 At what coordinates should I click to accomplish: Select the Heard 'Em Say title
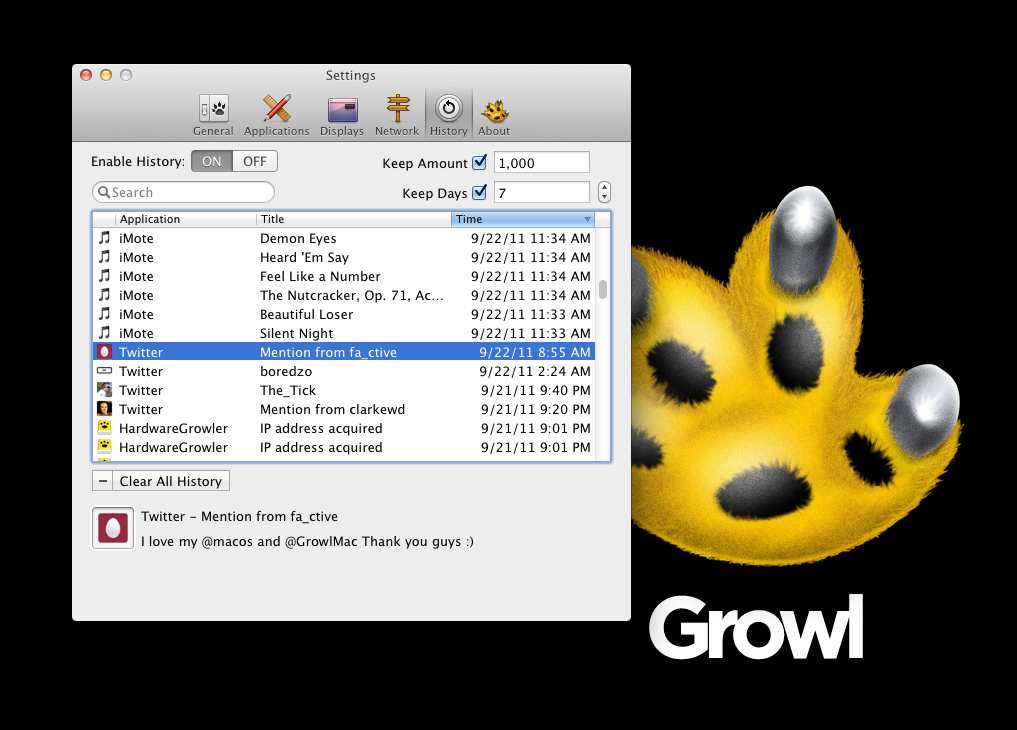tap(304, 257)
